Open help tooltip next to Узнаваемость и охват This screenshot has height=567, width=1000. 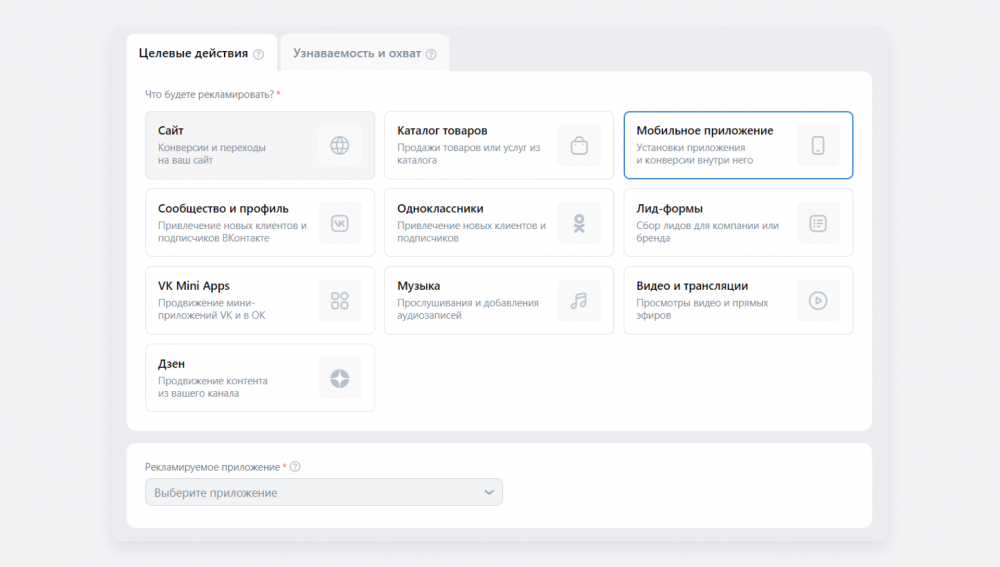431,54
